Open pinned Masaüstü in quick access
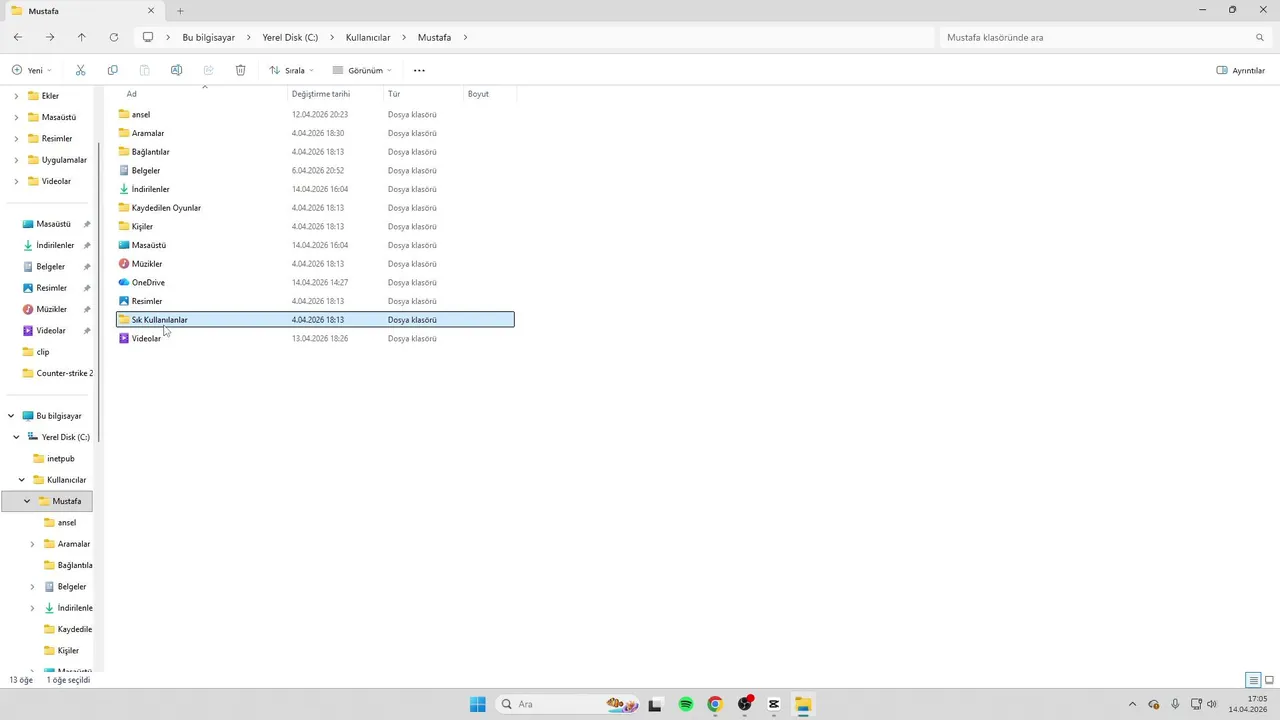The width and height of the screenshot is (1280, 720). coord(52,224)
